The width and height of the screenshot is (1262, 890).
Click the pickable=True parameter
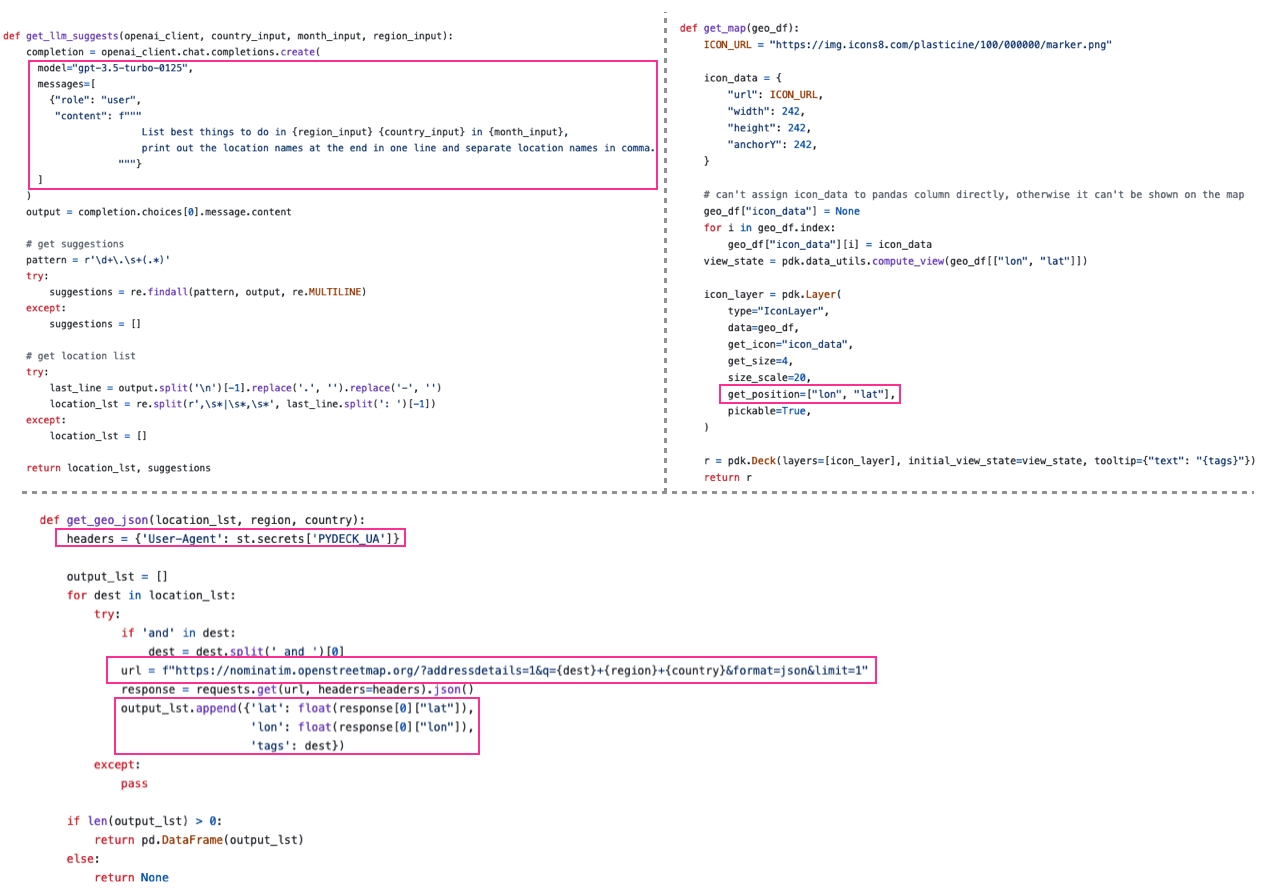click(x=768, y=411)
